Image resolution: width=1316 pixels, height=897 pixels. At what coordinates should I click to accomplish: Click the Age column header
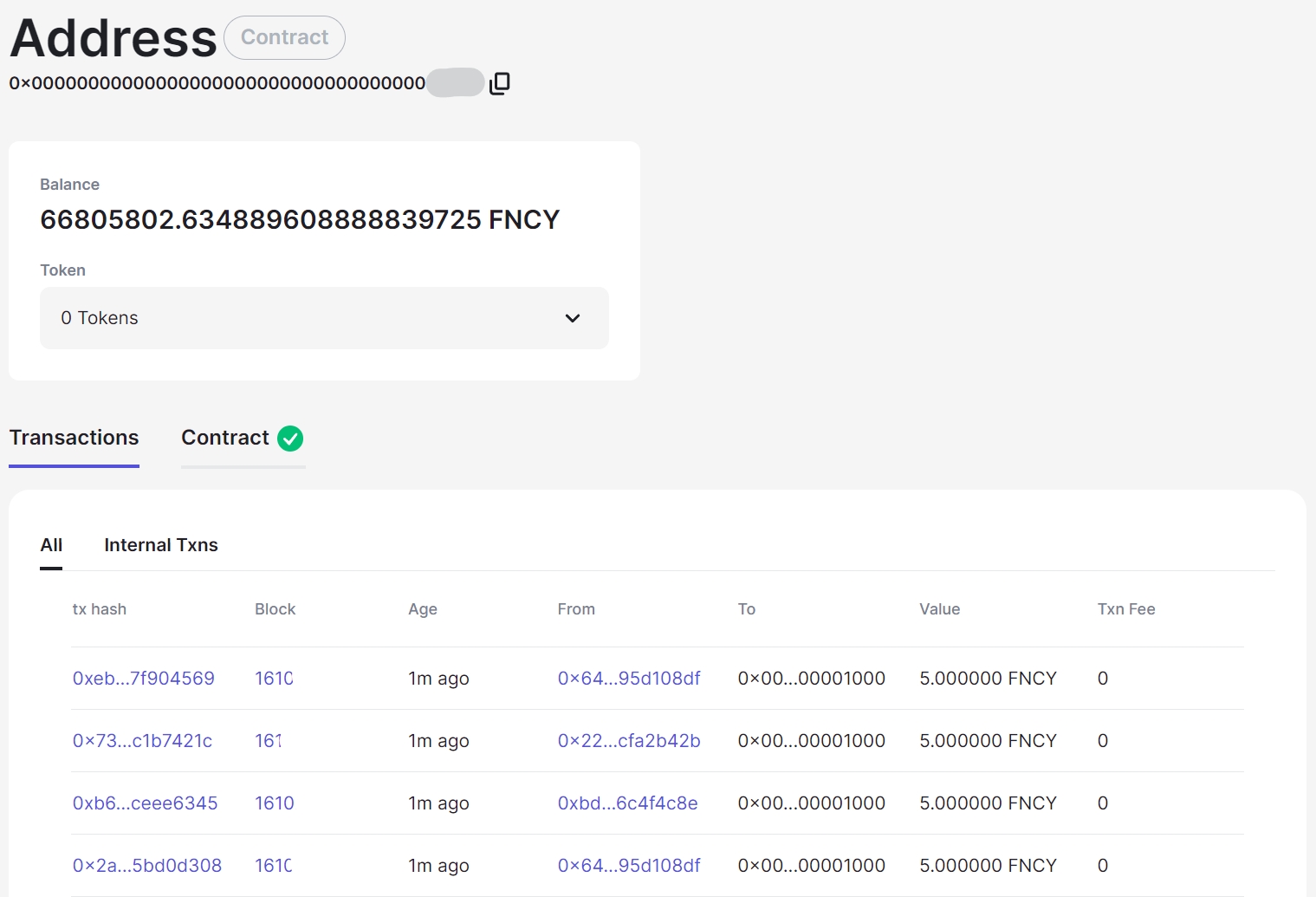pyautogui.click(x=423, y=609)
